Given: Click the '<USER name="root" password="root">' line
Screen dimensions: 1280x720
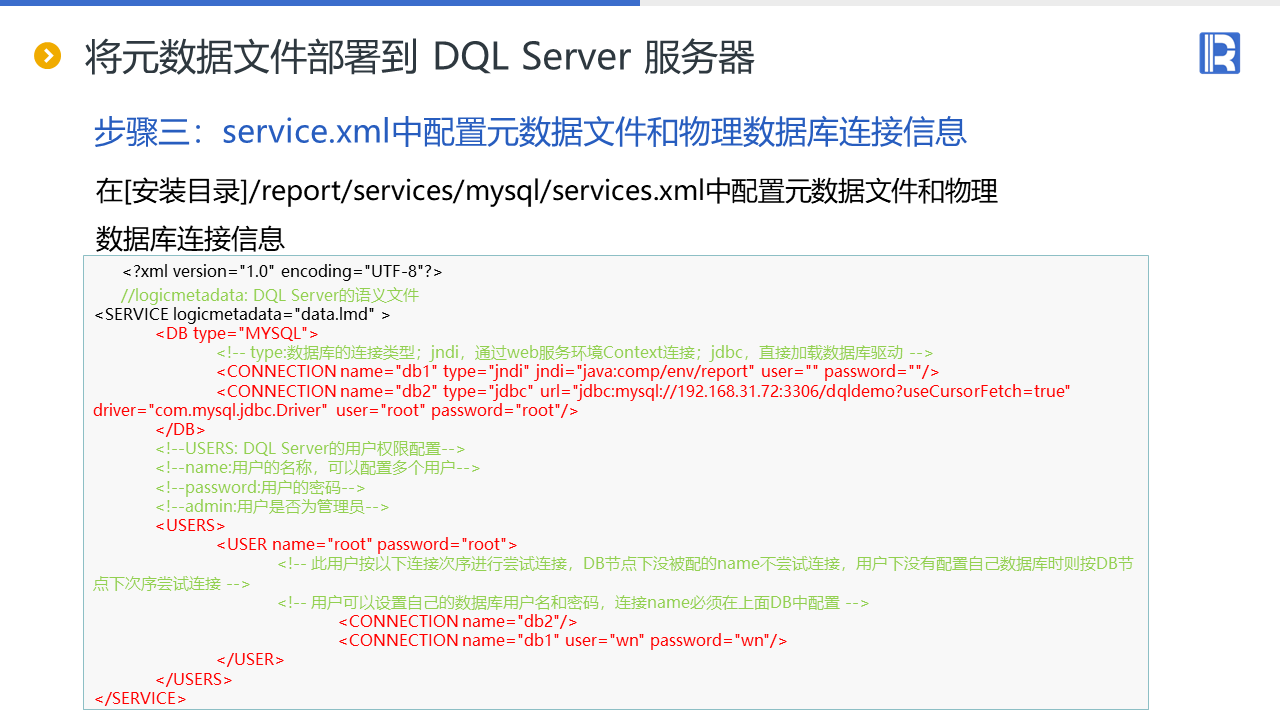Looking at the screenshot, I should 367,544.
